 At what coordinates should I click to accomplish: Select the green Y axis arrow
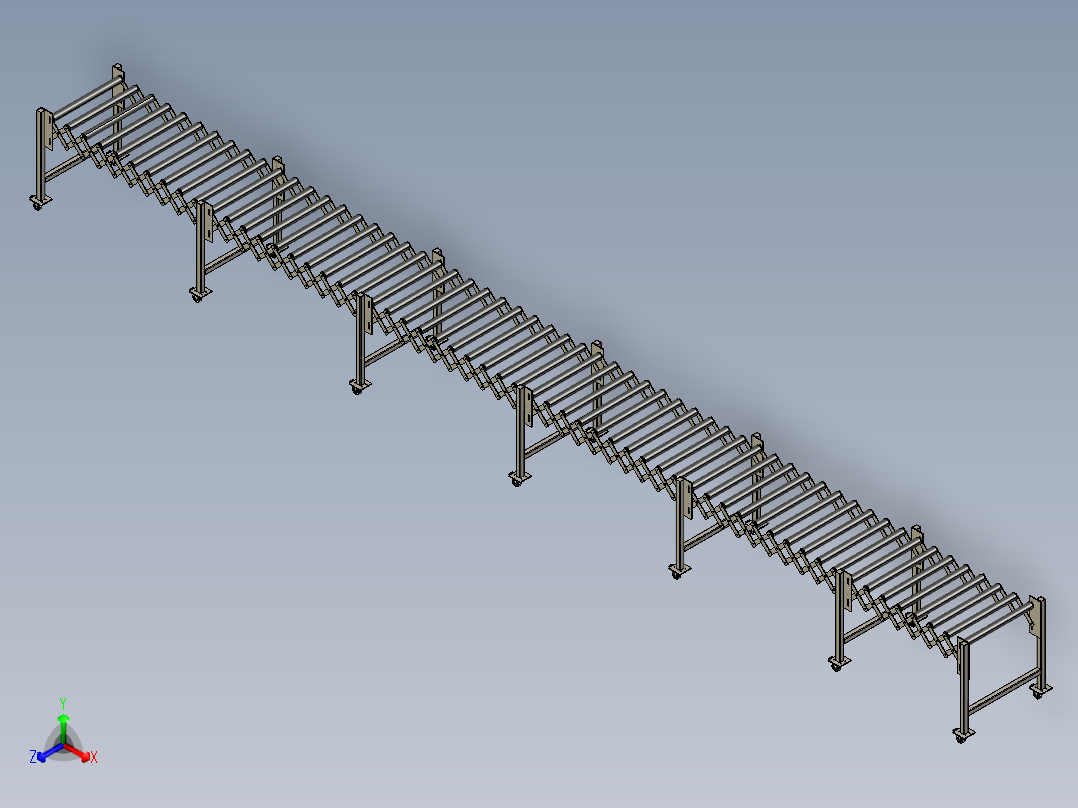tap(64, 720)
